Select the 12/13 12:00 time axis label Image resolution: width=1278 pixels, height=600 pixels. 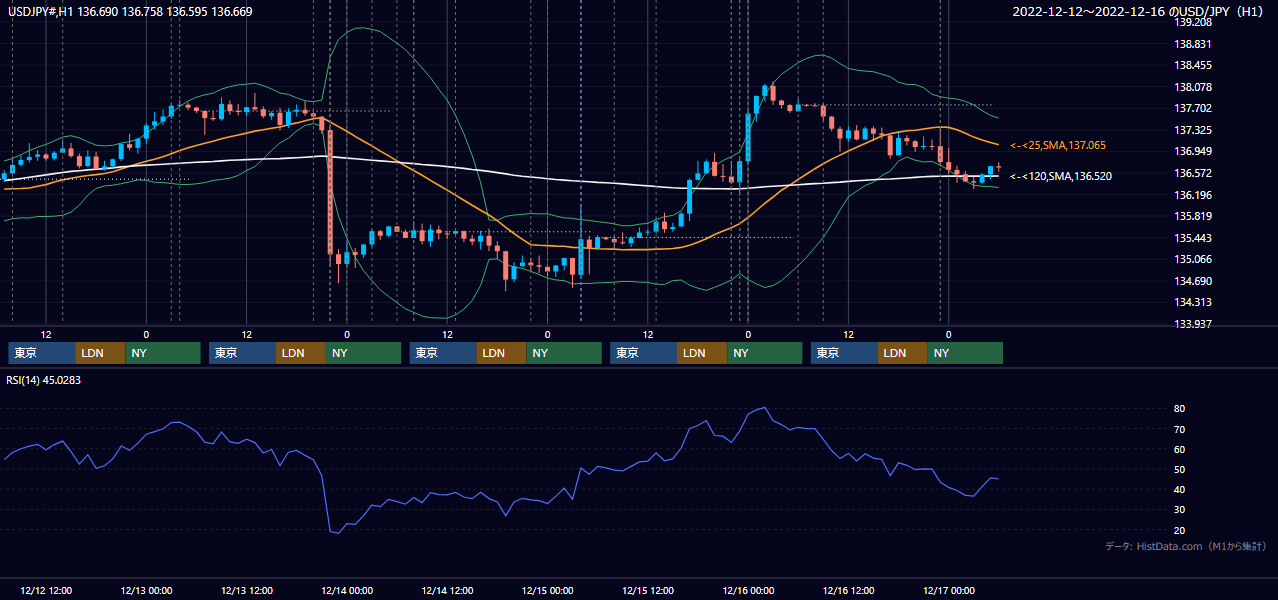point(247,590)
